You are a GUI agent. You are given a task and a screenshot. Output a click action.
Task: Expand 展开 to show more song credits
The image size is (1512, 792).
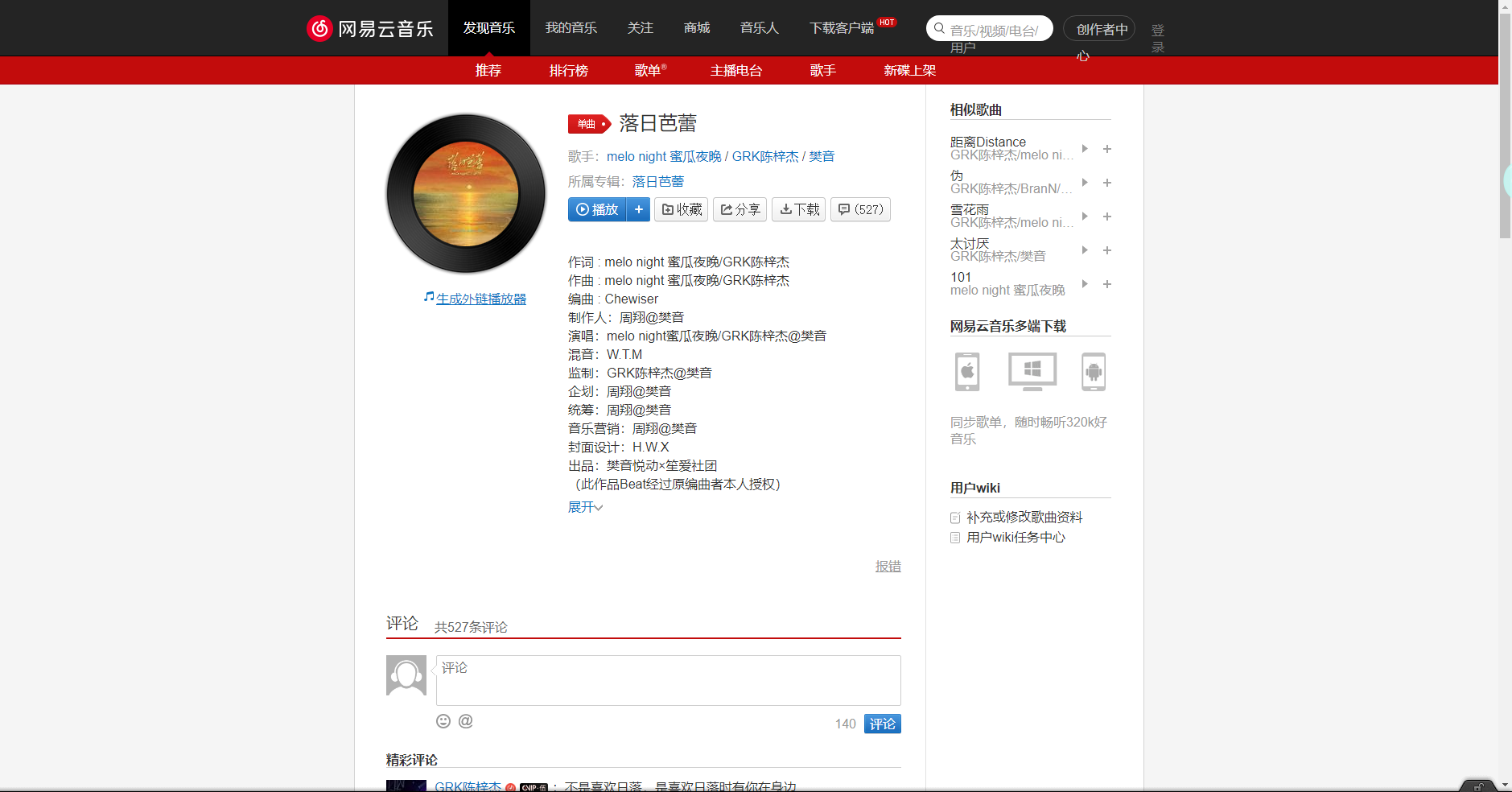click(x=584, y=506)
